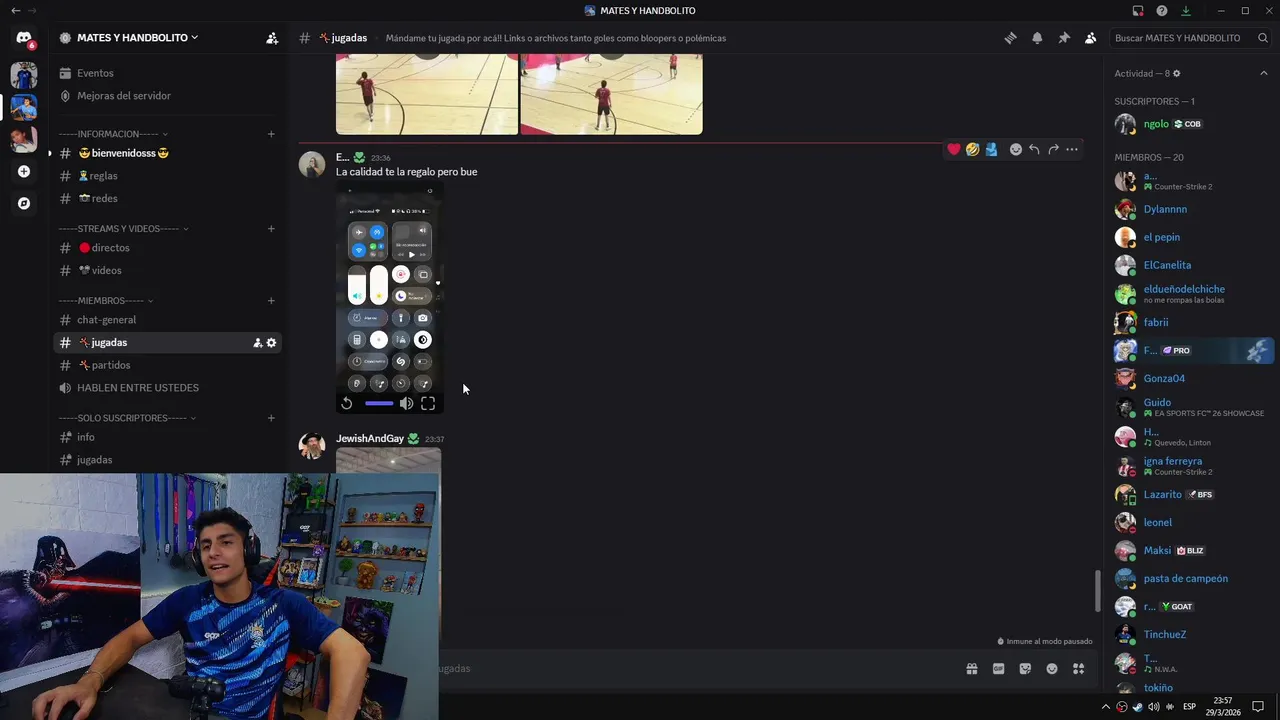The width and height of the screenshot is (1280, 720).
Task: Collapse STREAMS Y VIDEOS category
Action: [x=123, y=229]
